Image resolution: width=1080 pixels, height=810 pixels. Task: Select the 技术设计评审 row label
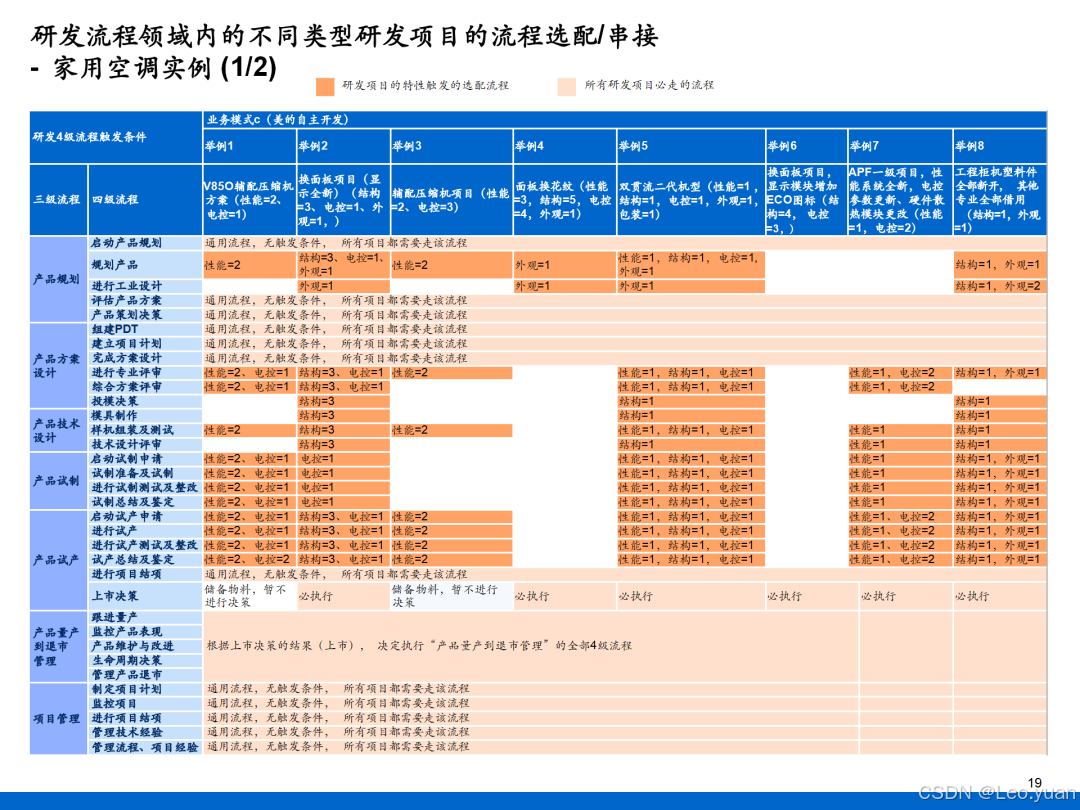(145, 444)
